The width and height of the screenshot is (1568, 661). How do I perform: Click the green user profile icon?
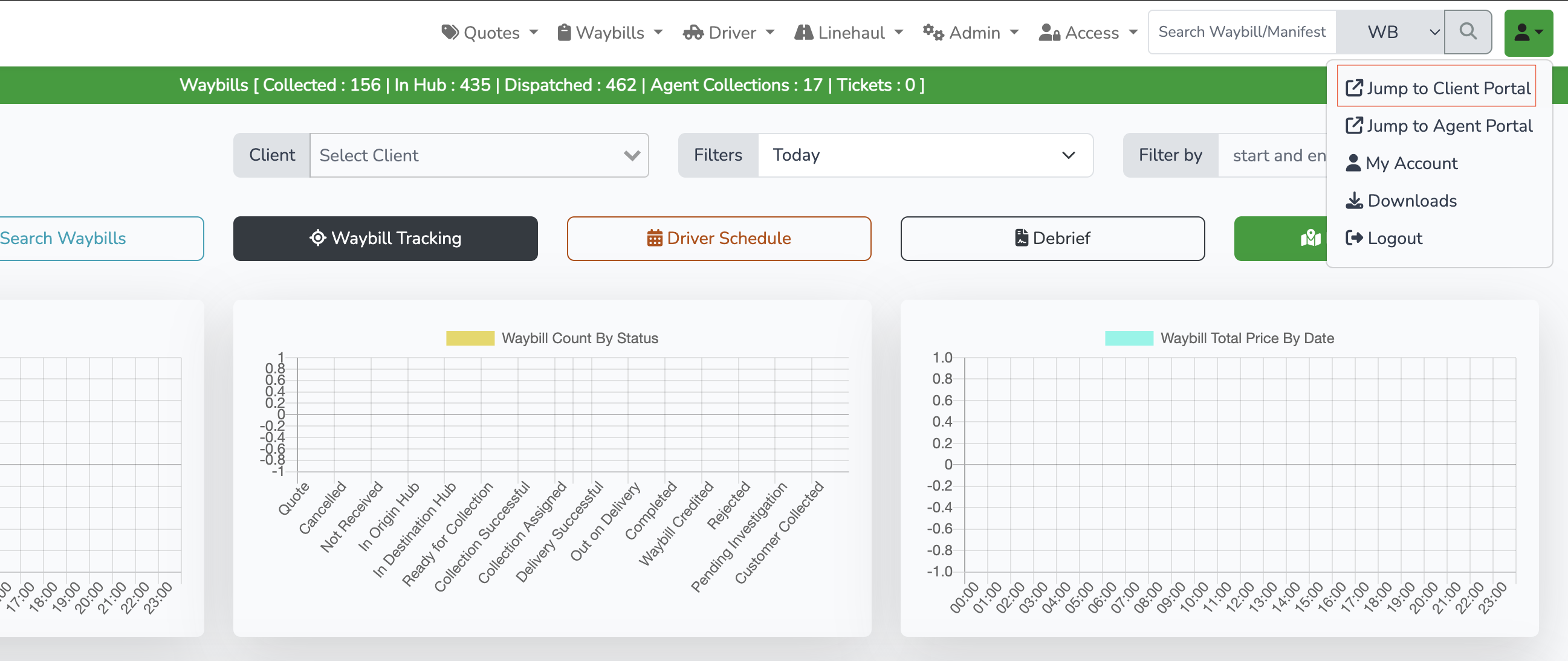[1528, 33]
